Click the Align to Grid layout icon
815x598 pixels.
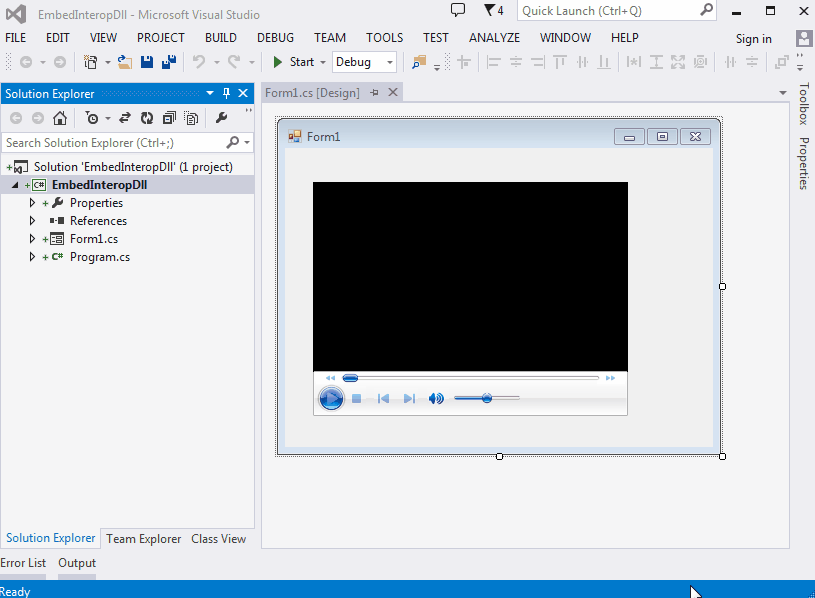coord(464,62)
